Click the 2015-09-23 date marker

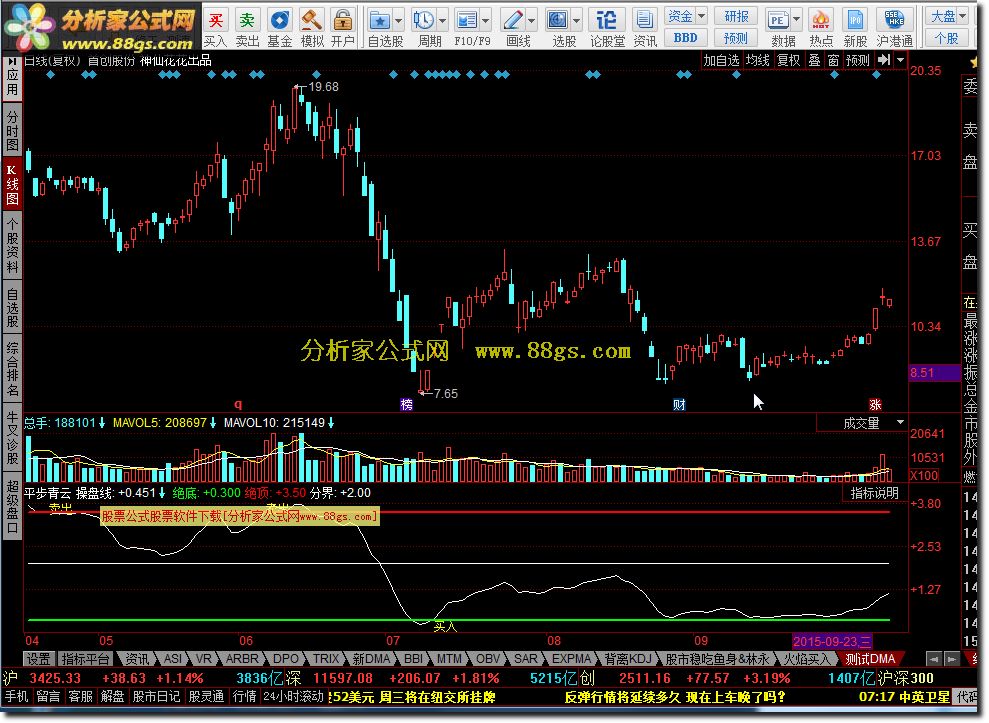pos(832,642)
